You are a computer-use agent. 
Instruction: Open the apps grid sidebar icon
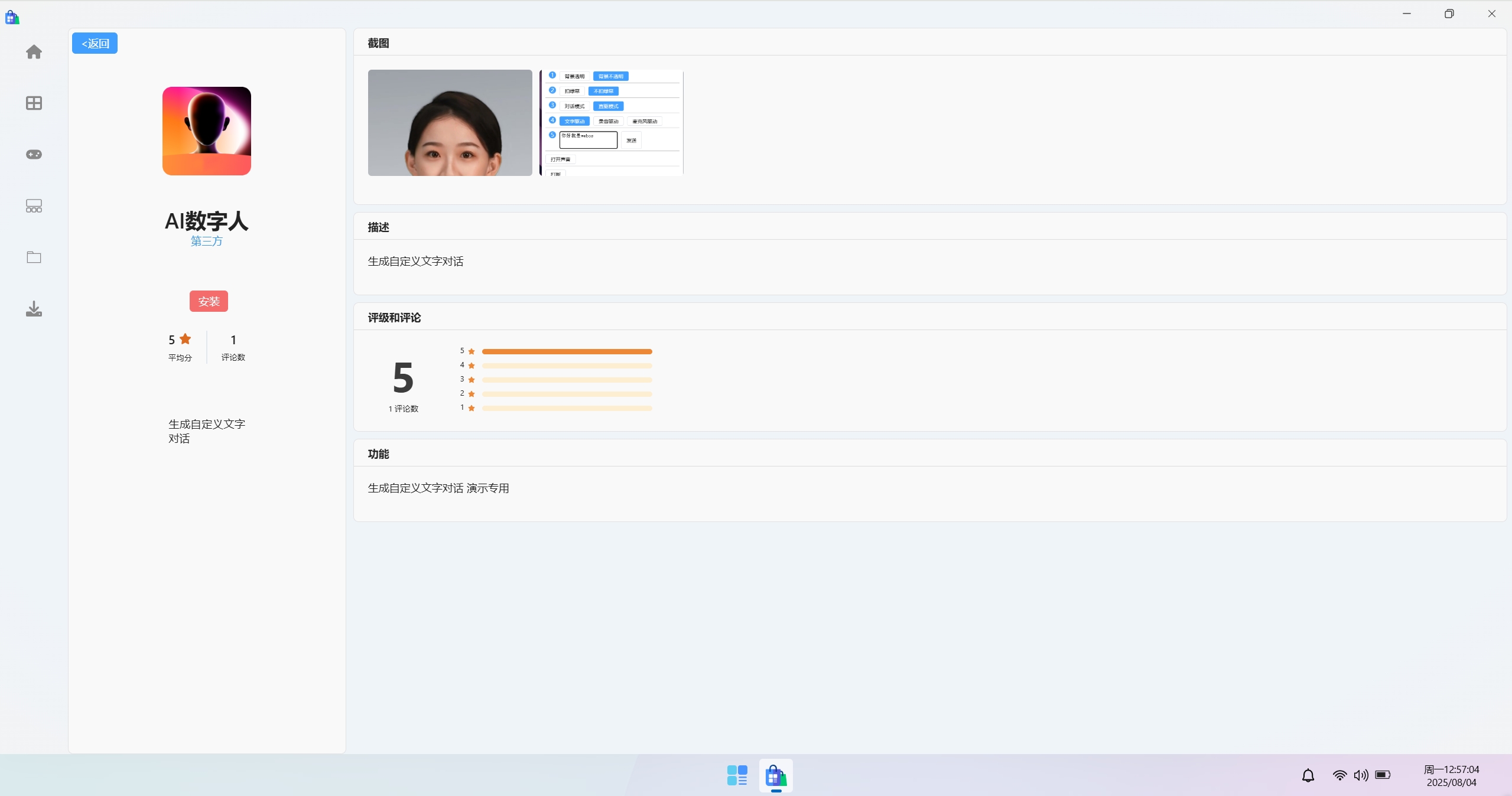[34, 103]
